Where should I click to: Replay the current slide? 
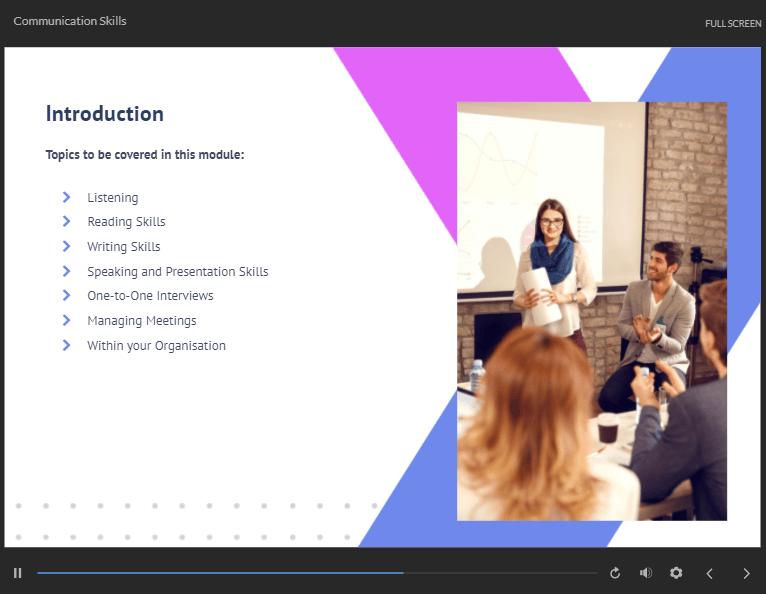[615, 573]
